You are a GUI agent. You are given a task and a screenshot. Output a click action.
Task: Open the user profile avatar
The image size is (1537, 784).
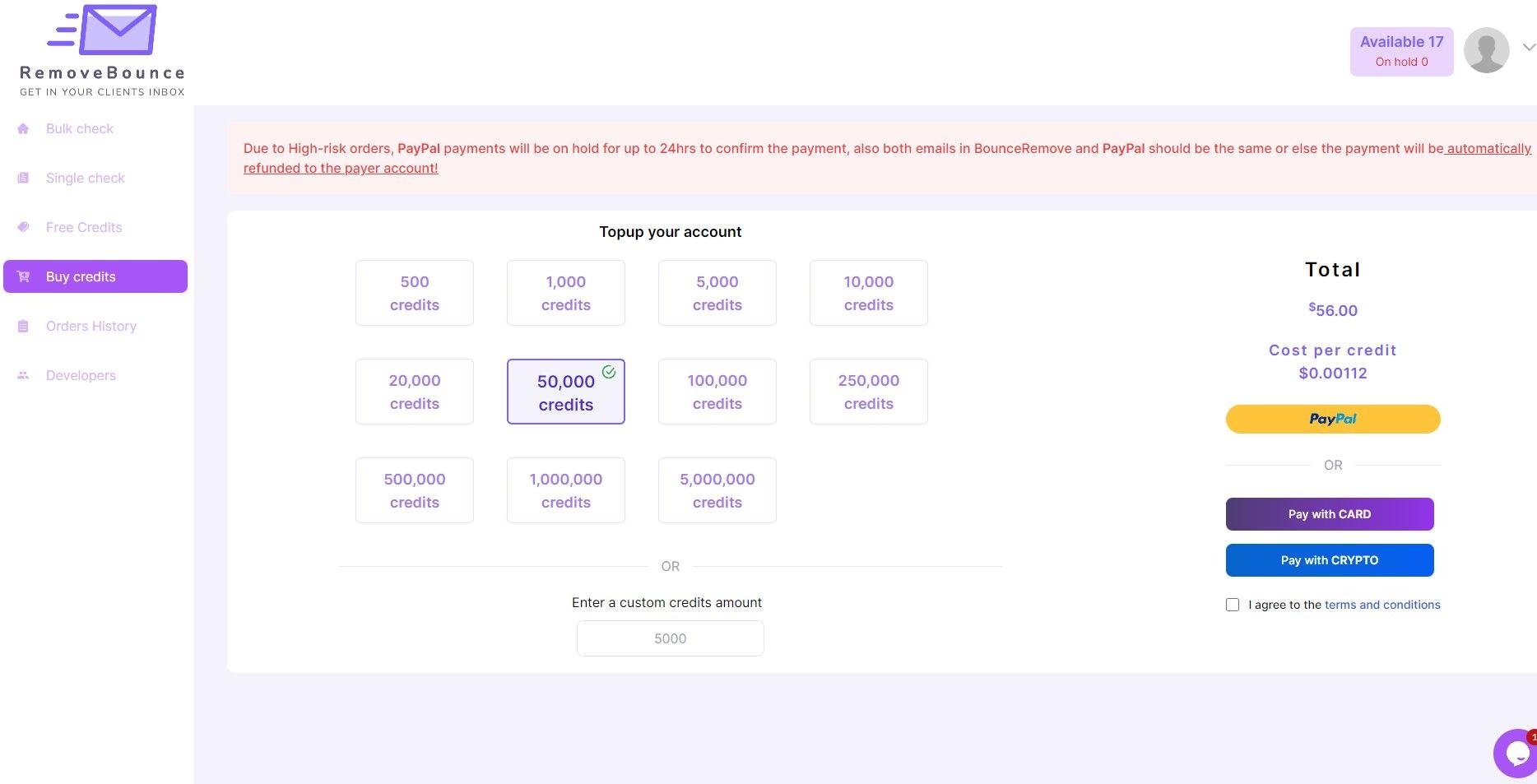pyautogui.click(x=1486, y=50)
